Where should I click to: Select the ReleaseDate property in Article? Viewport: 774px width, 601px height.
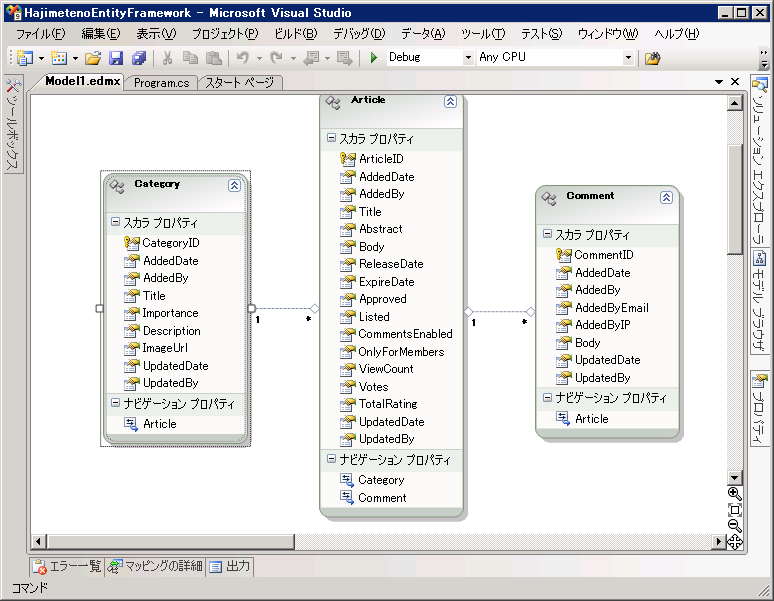pos(391,264)
